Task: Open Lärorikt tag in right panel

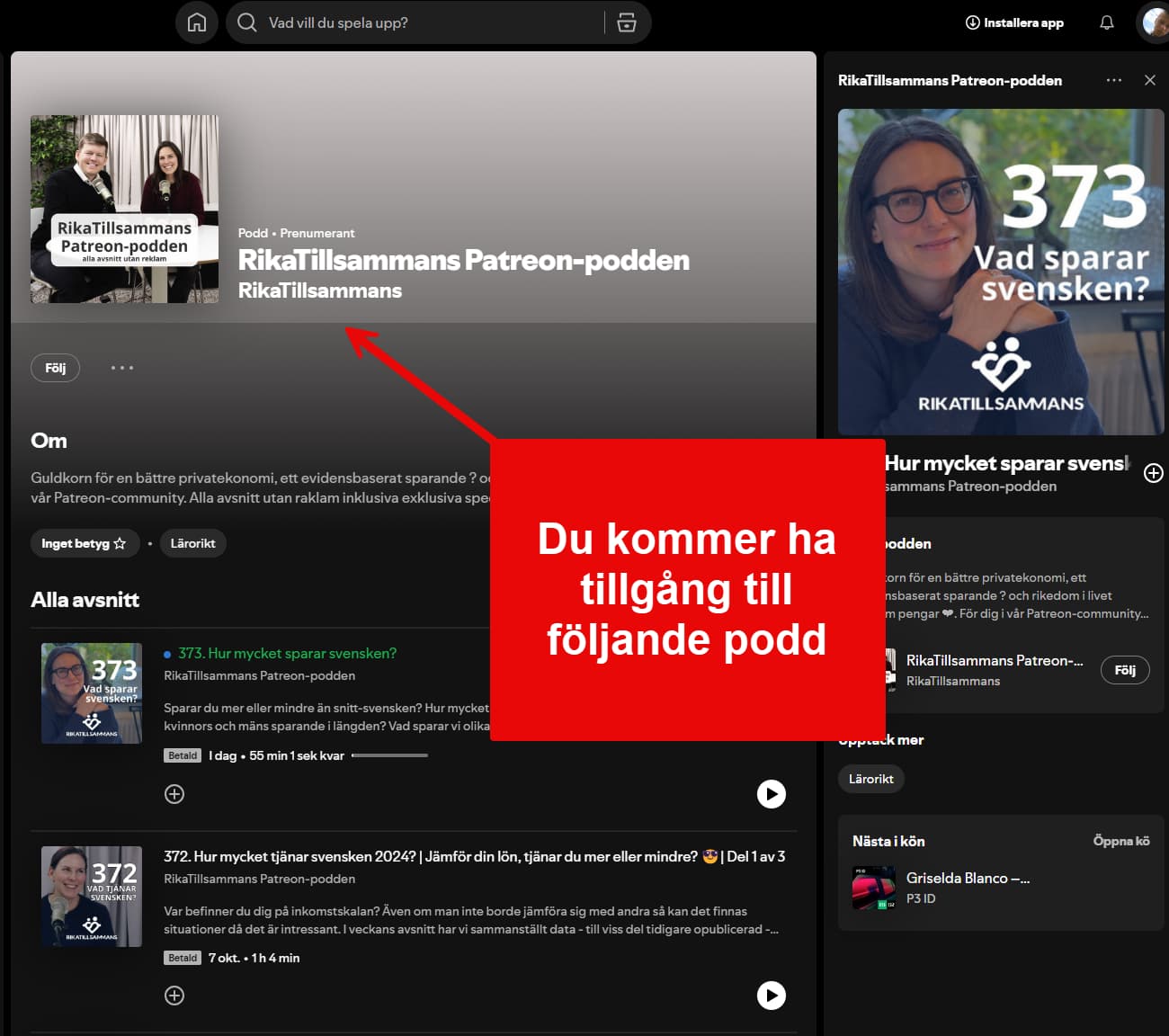Action: pyautogui.click(x=871, y=779)
